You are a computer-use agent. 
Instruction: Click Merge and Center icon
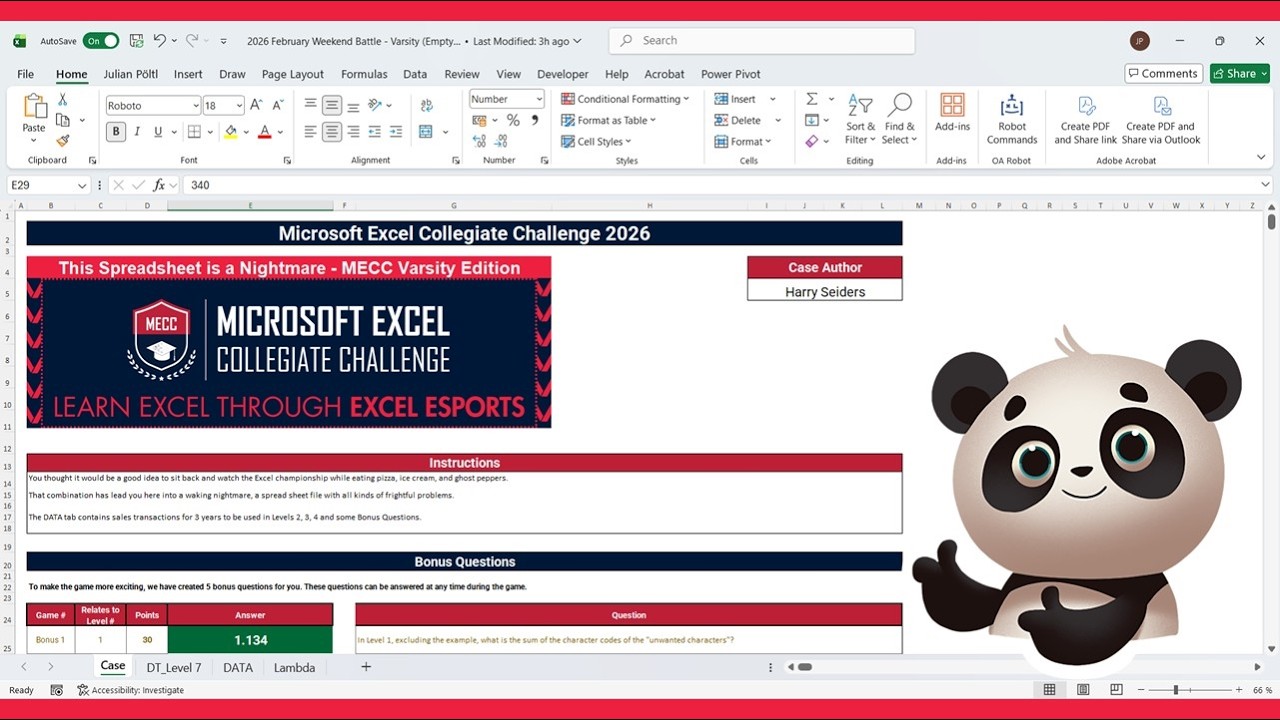[426, 132]
